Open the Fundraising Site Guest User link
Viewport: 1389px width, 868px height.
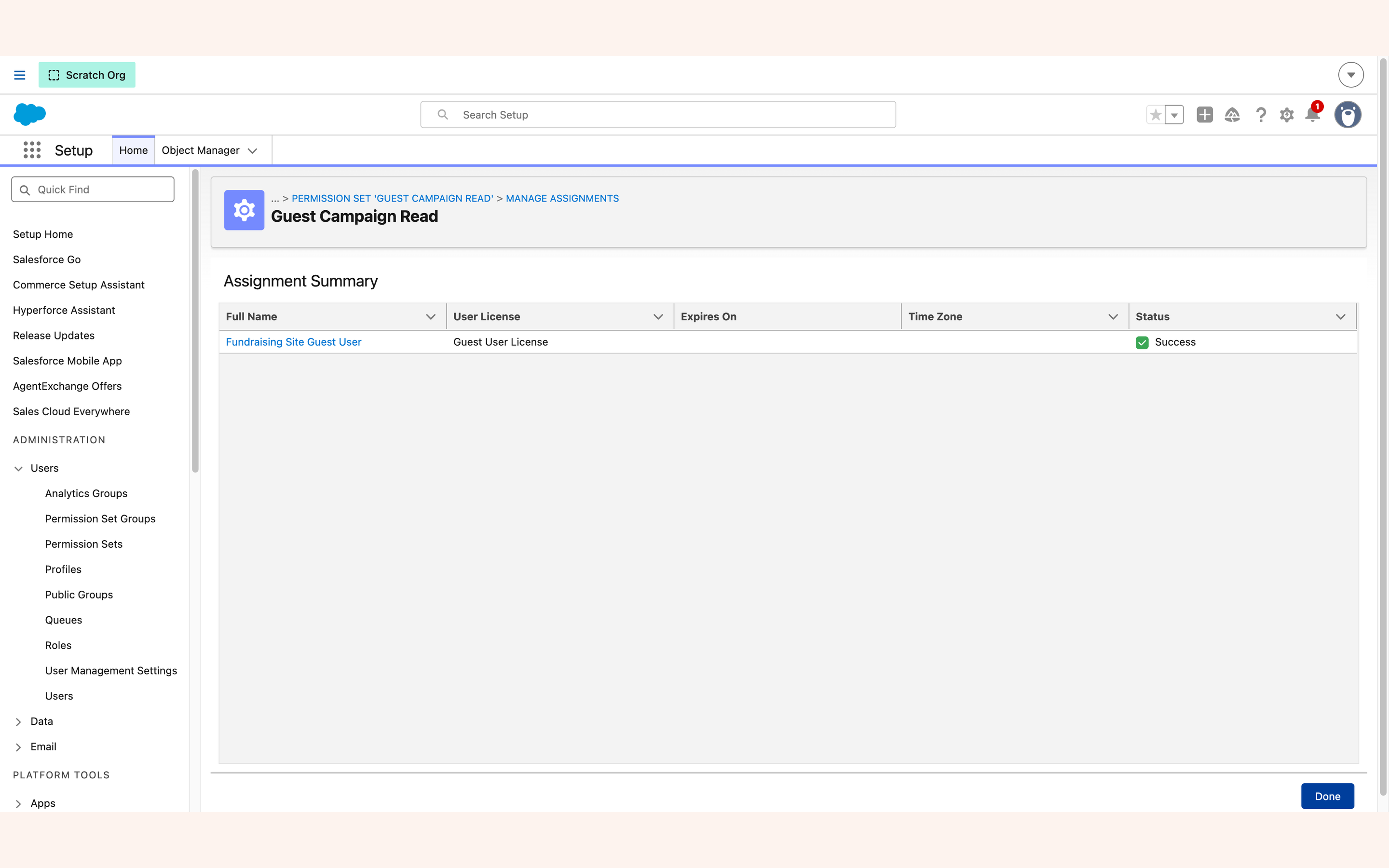[x=293, y=342]
